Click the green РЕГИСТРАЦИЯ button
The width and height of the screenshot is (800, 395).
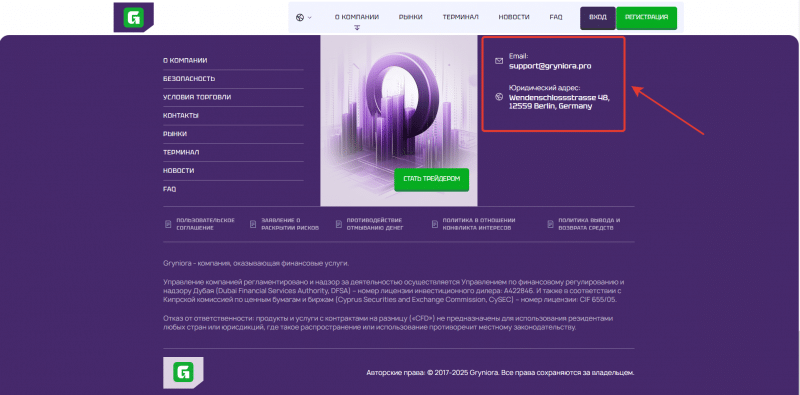[646, 17]
